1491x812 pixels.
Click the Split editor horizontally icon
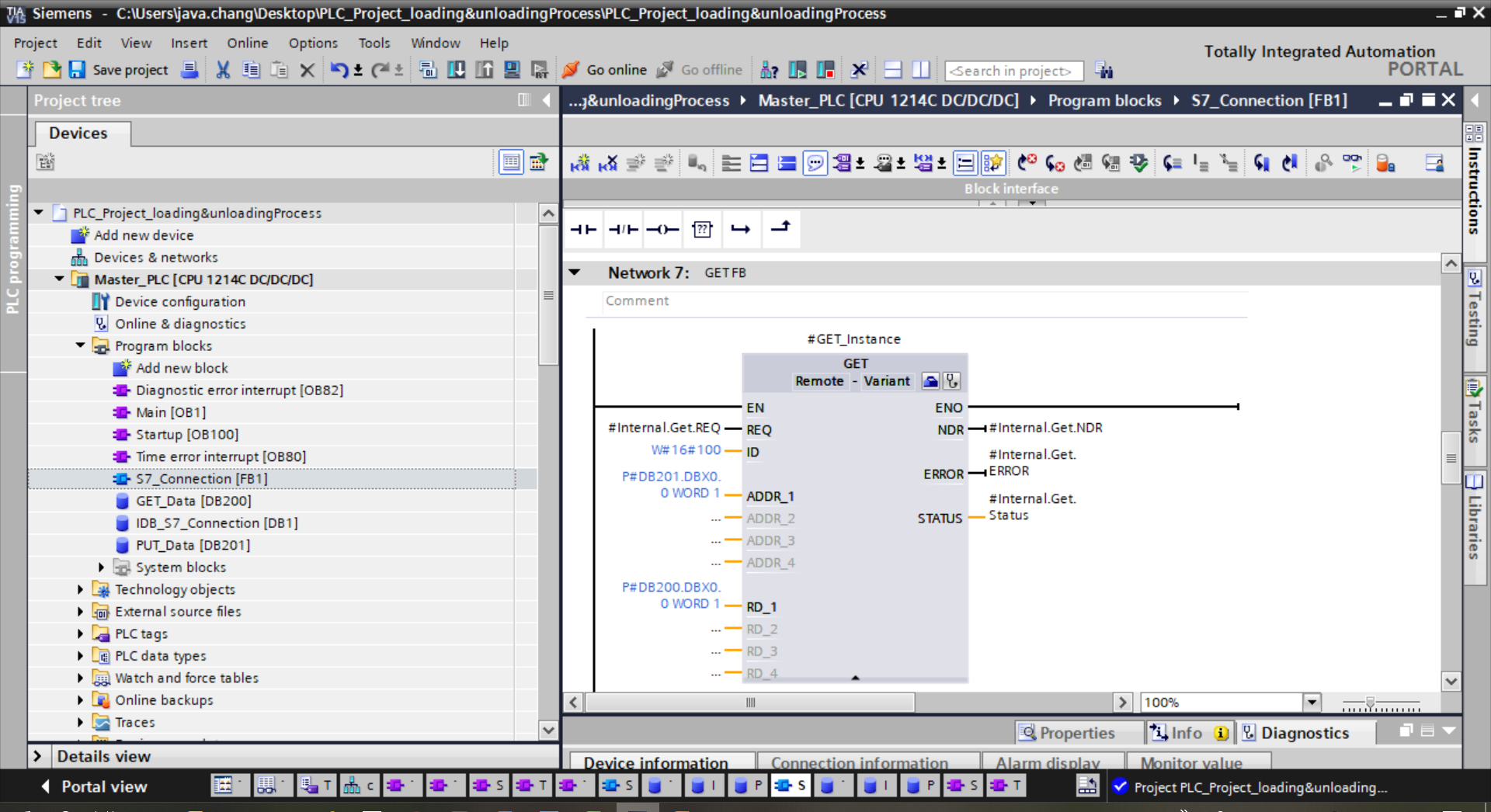point(893,70)
